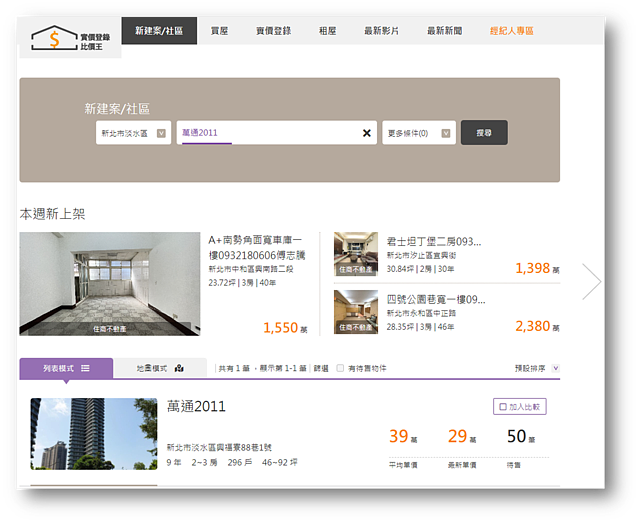Open the 君士坦丁堡二房 listing title
The height and width of the screenshot is (523, 639).
434,242
